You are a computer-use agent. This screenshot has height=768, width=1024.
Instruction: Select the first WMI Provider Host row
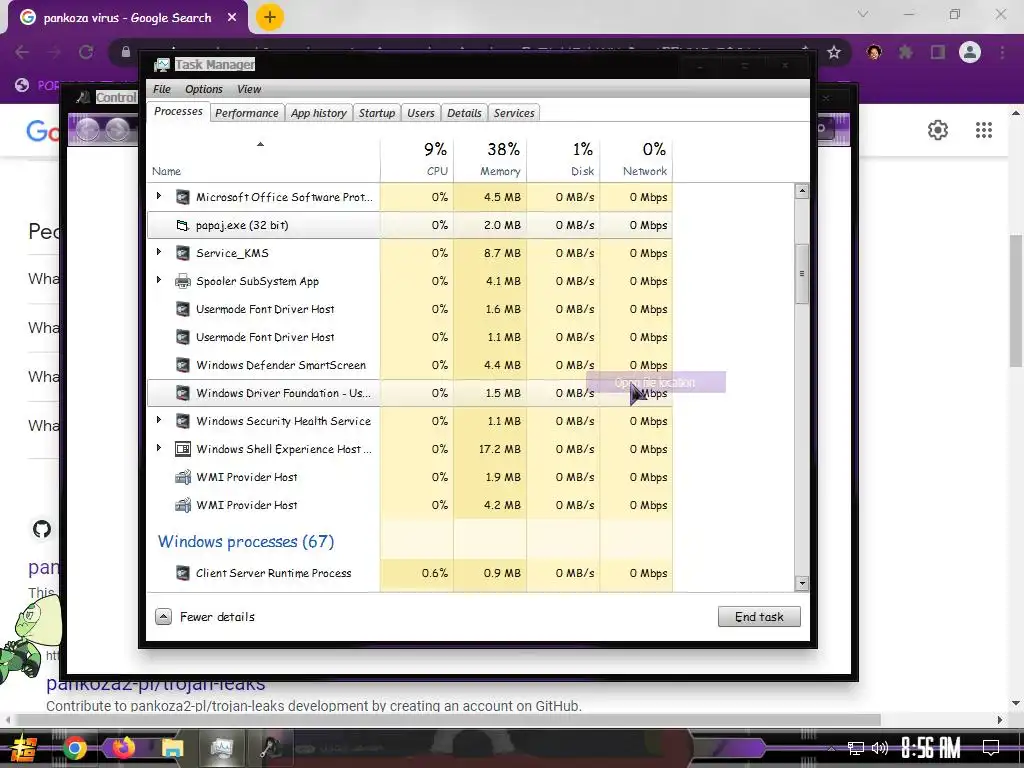(409, 477)
